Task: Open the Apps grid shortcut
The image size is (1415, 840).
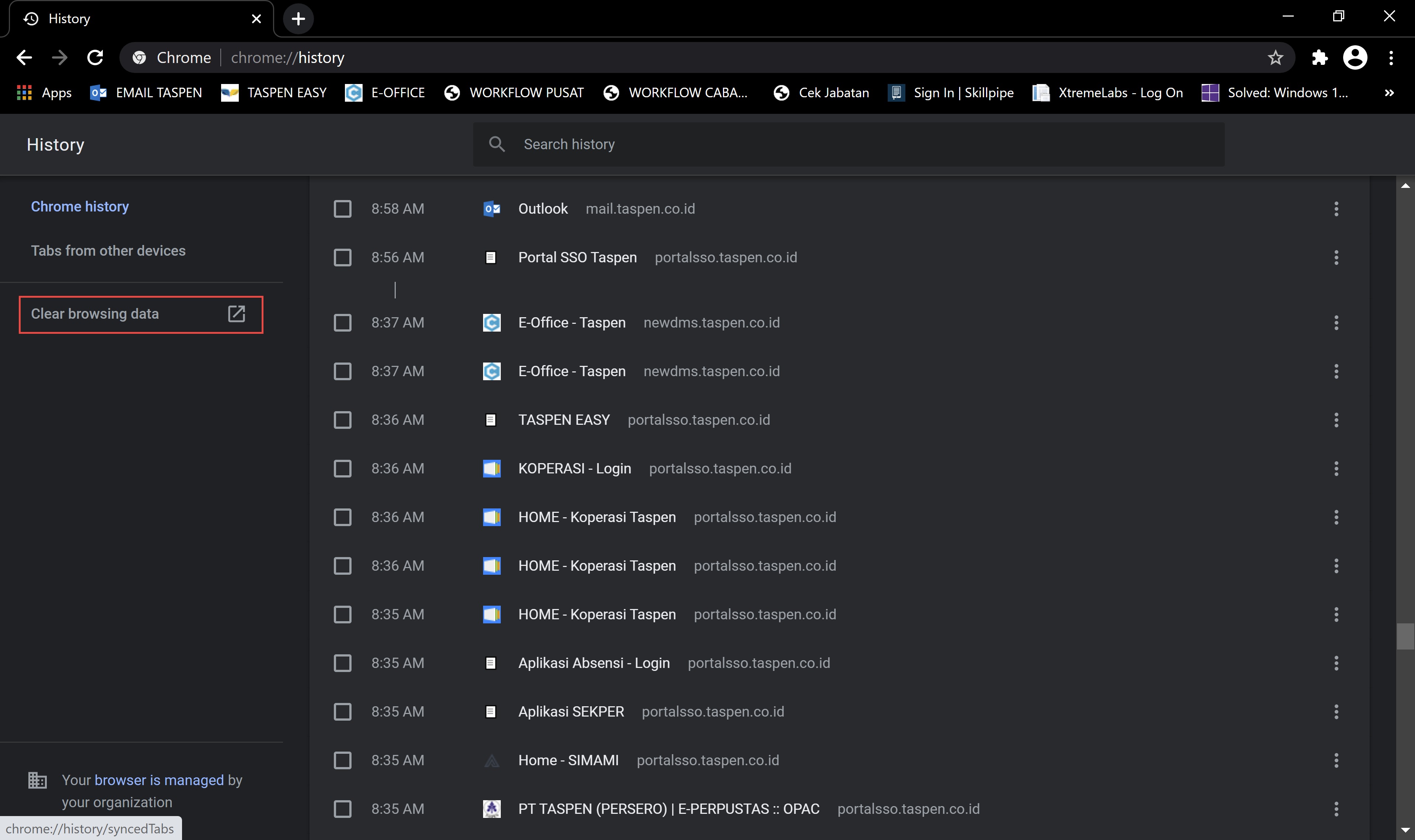Action: pos(45,93)
